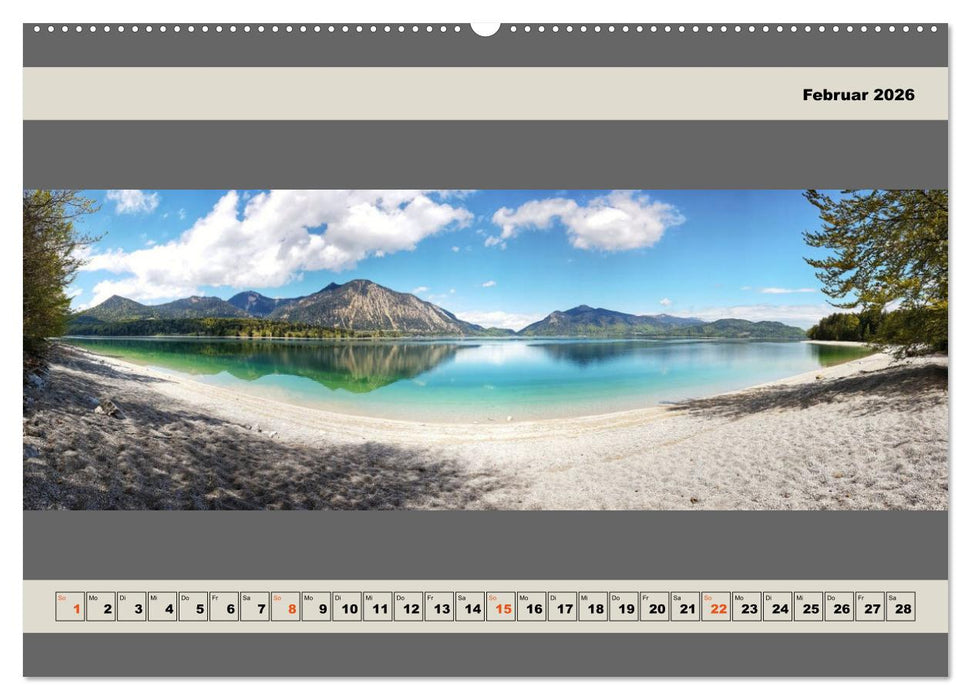Screen dimensions: 971x700
Task: Click the Wednesday cell 25
Action: point(807,606)
